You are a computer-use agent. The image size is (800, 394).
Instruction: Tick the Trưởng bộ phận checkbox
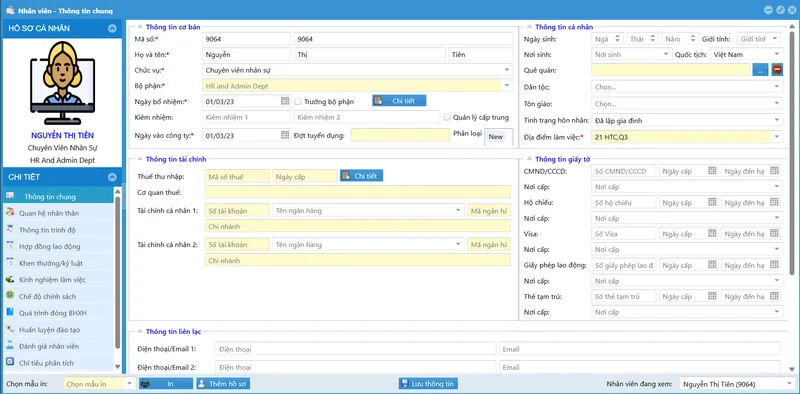298,101
